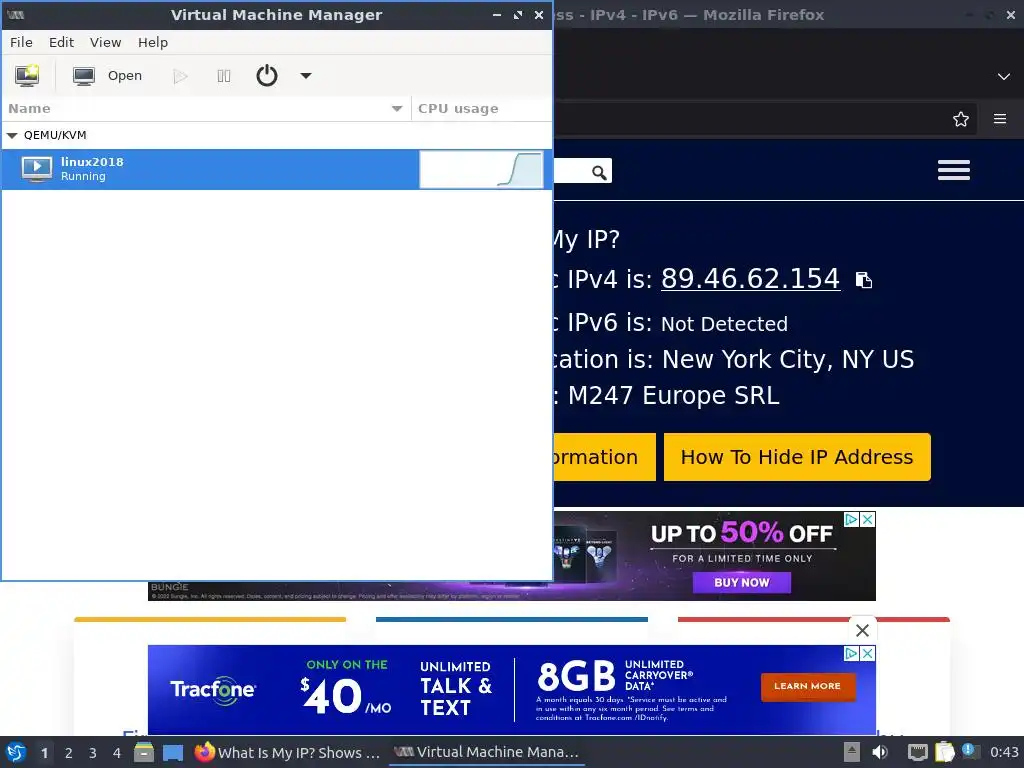Copy the IPv4 address with clipboard icon
This screenshot has width=1024, height=768.
tap(863, 280)
